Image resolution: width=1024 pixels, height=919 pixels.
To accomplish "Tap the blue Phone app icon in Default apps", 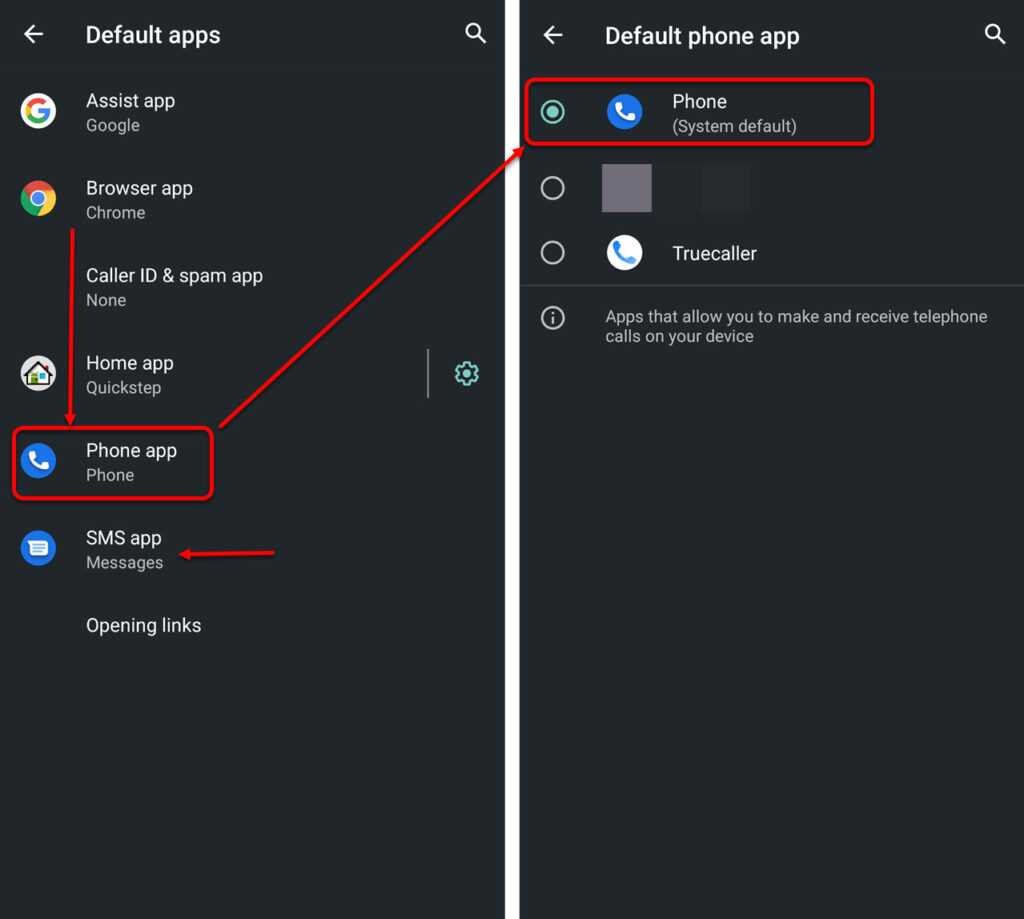I will point(38,461).
